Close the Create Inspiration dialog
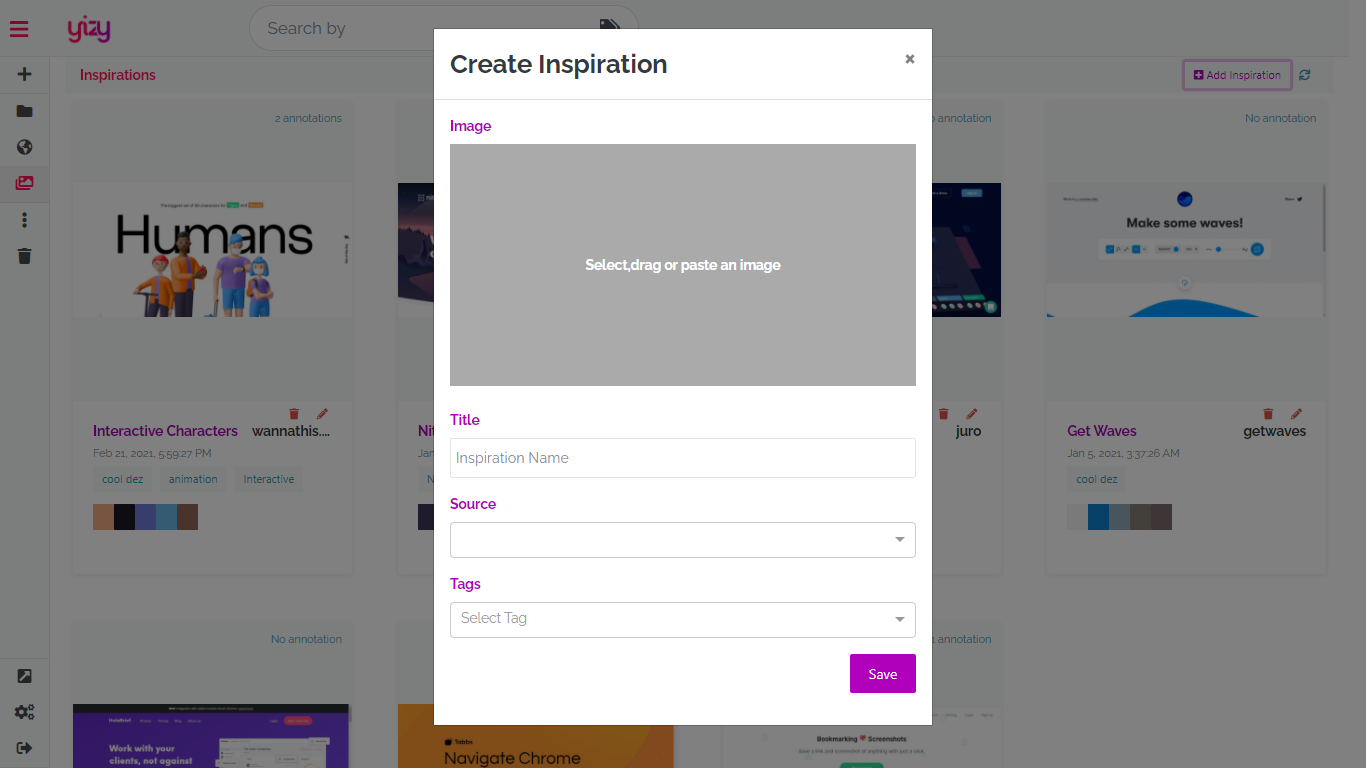Image resolution: width=1366 pixels, height=768 pixels. tap(910, 59)
